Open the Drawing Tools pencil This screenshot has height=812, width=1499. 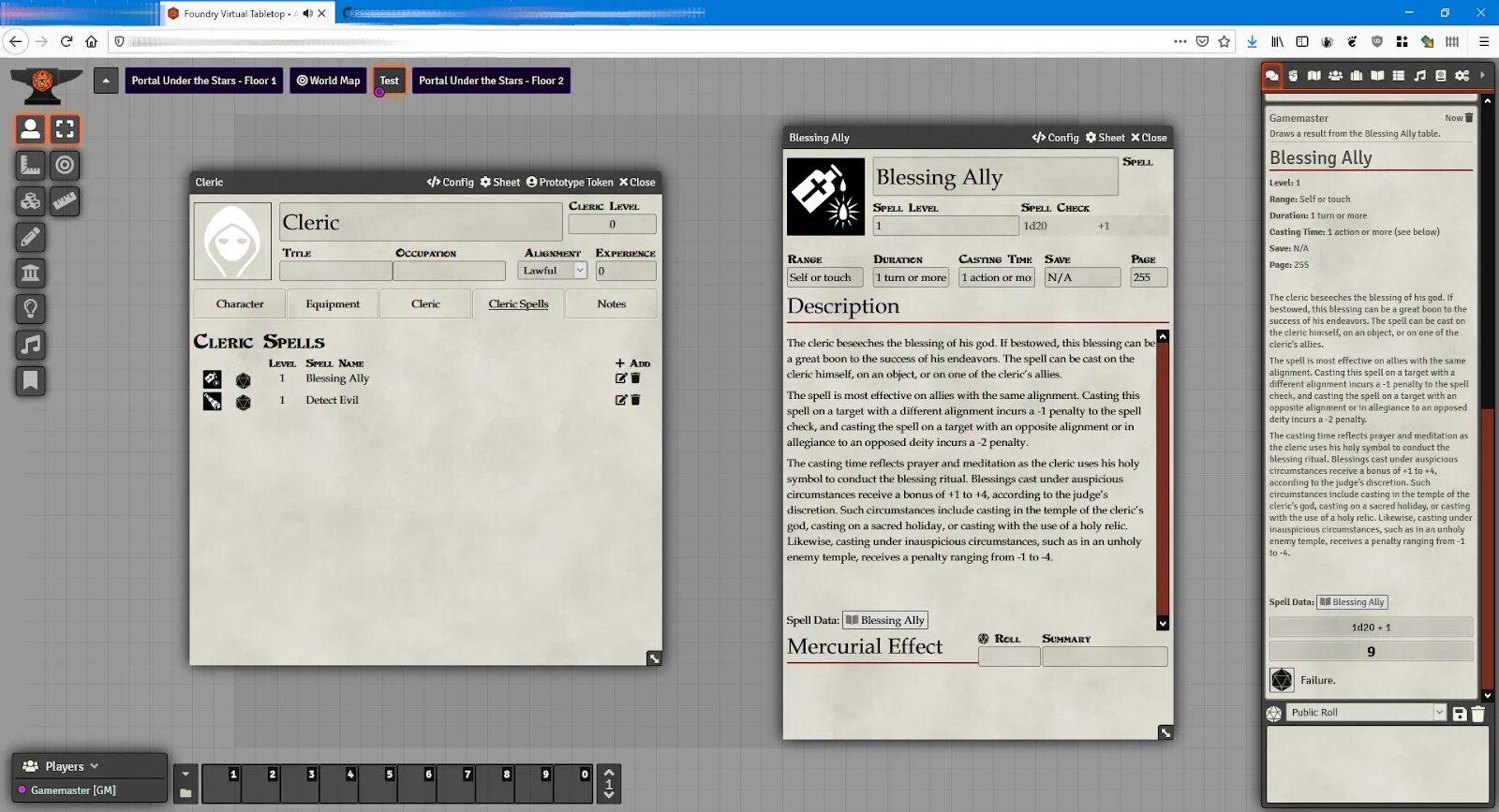click(x=30, y=237)
